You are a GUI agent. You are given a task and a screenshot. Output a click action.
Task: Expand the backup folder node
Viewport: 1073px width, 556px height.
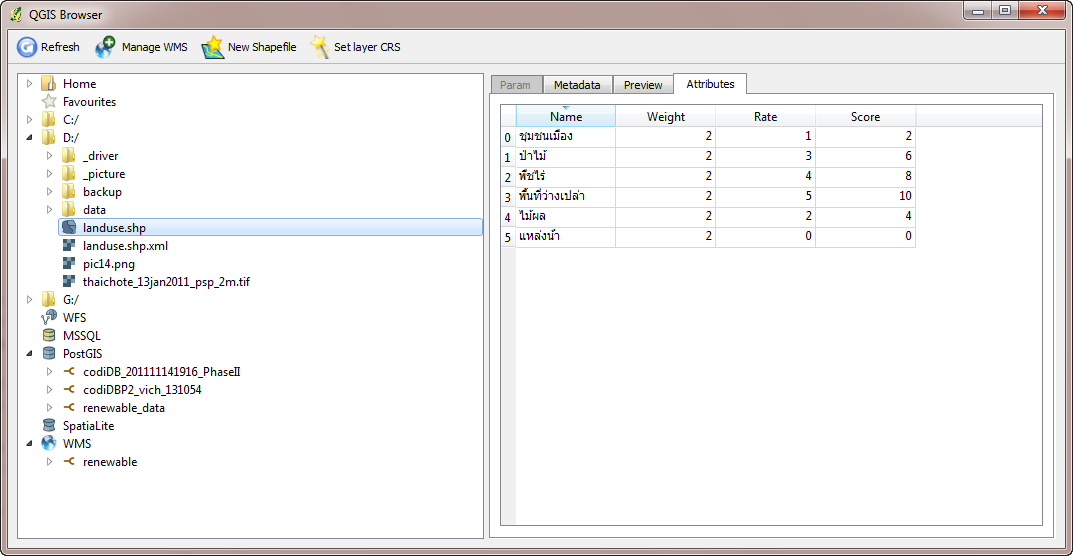pyautogui.click(x=49, y=192)
